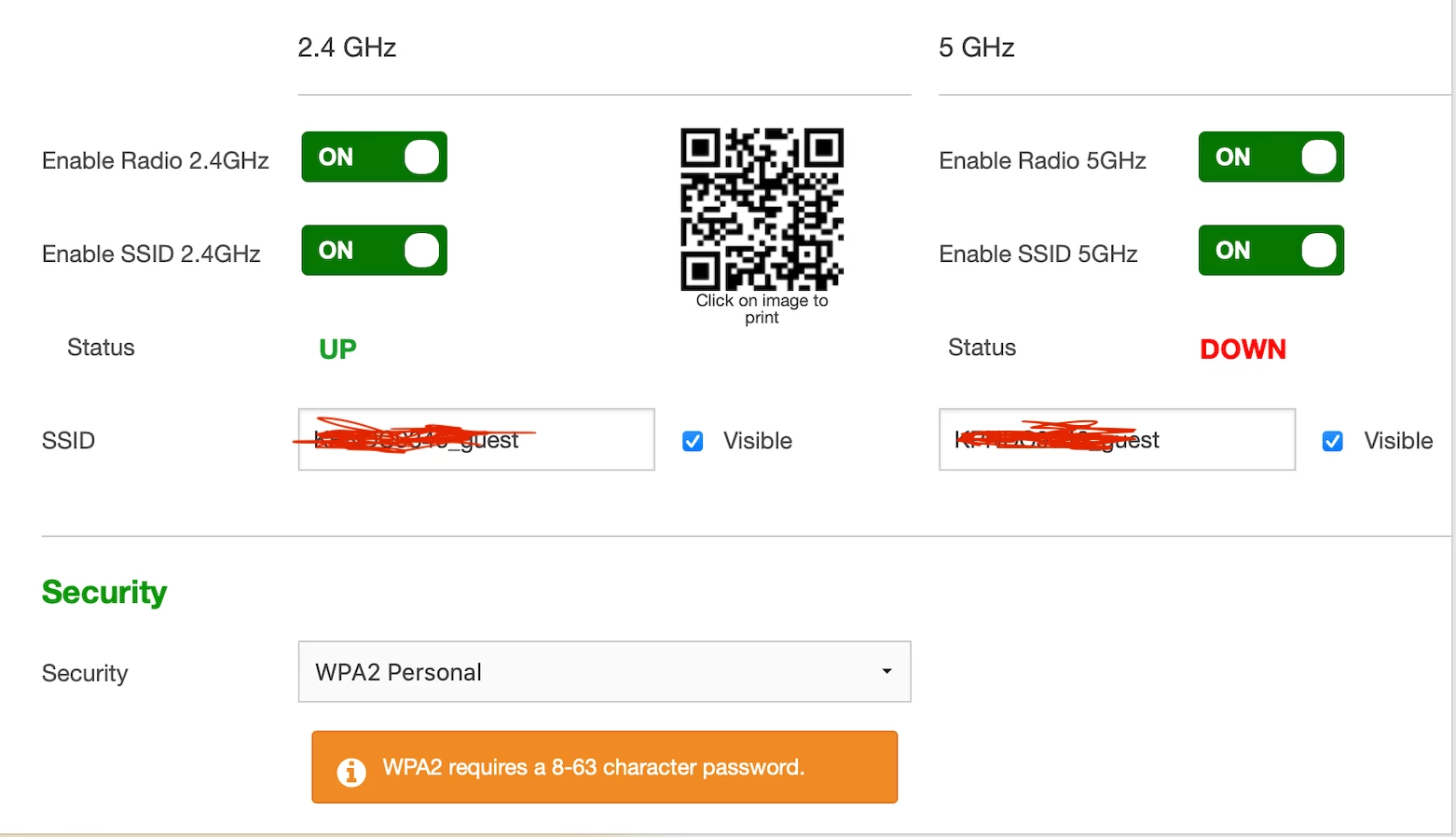Click the info icon in the WPA2 warning
The width and height of the screenshot is (1456, 837).
[351, 772]
